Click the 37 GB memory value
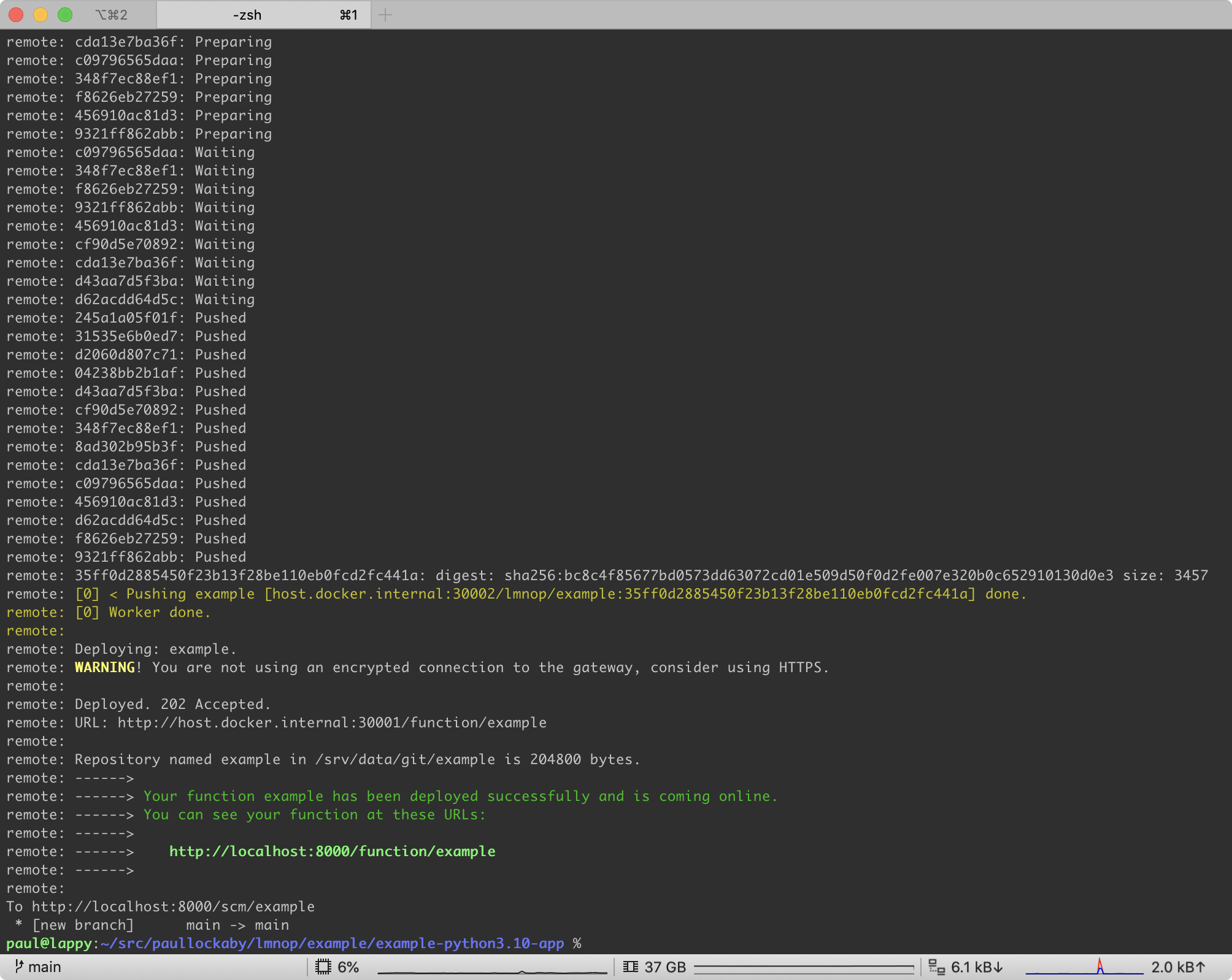 665,967
